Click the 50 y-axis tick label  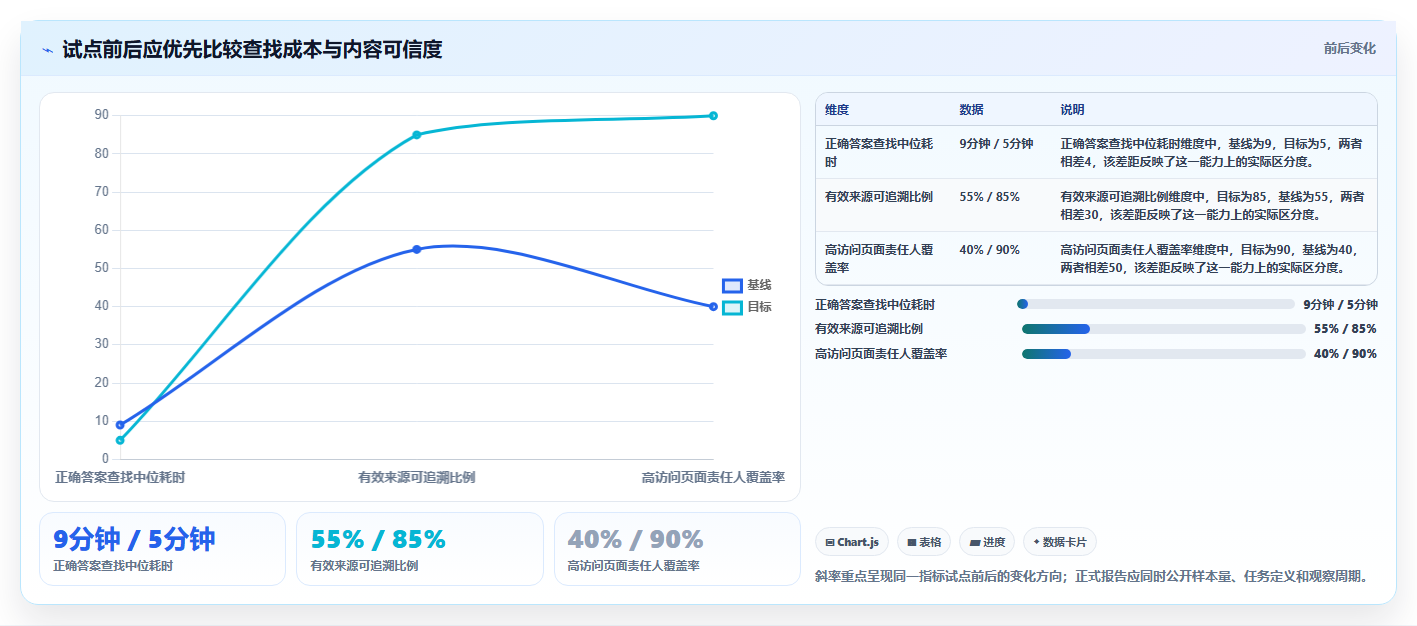click(101, 268)
